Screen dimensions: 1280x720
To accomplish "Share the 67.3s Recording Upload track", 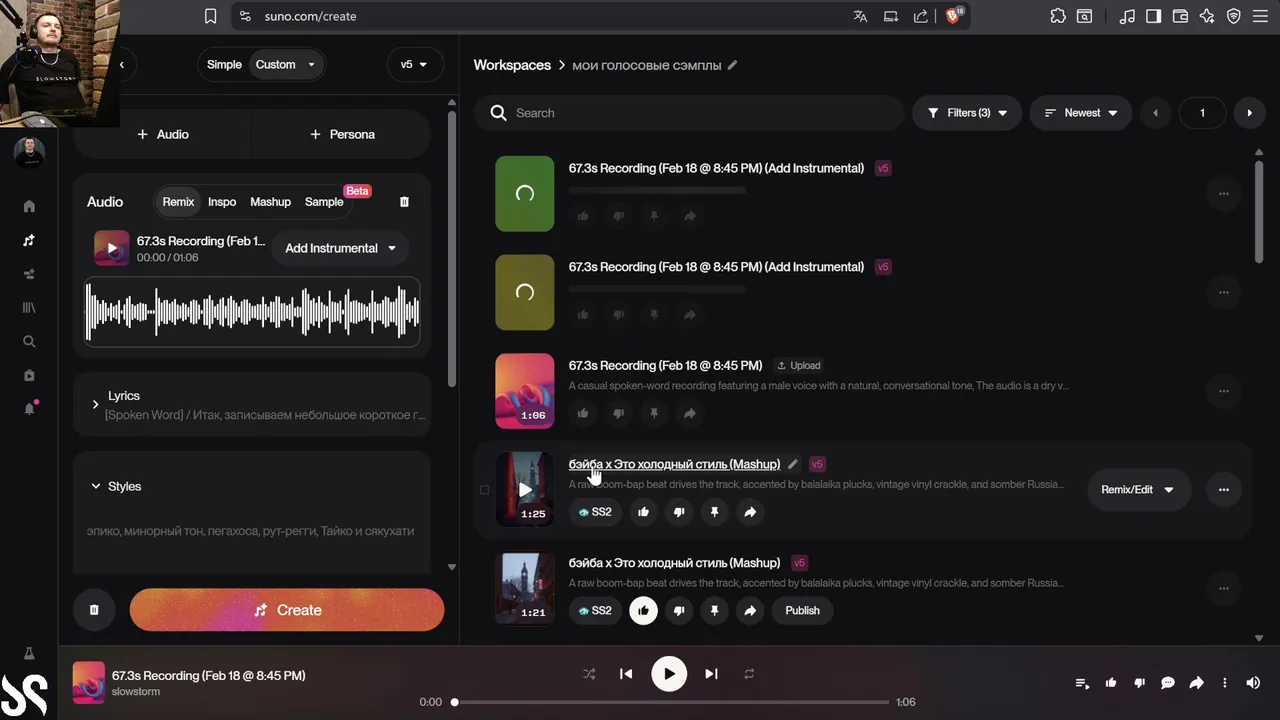I will tap(689, 413).
